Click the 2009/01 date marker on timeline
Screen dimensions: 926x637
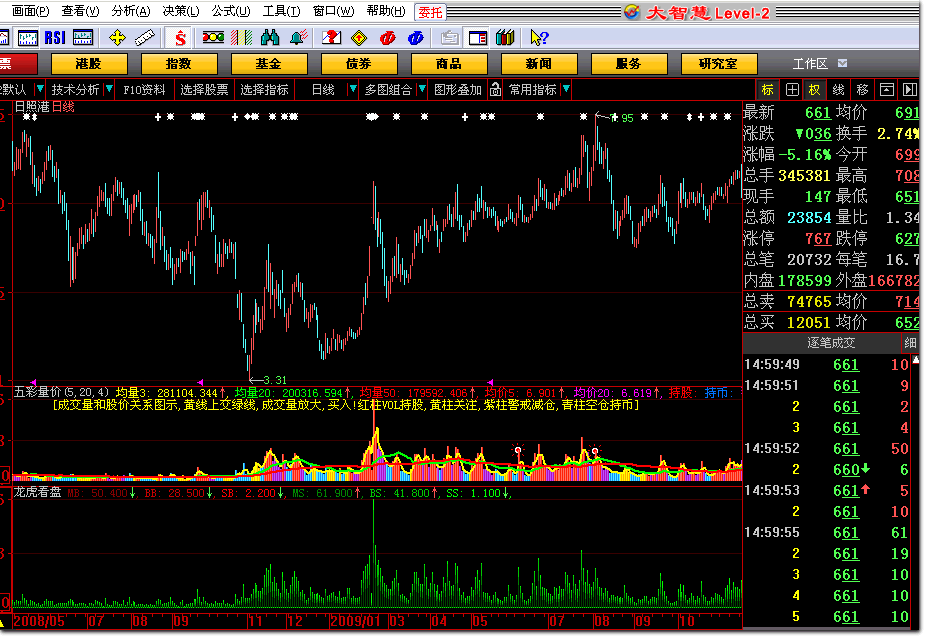click(x=355, y=621)
